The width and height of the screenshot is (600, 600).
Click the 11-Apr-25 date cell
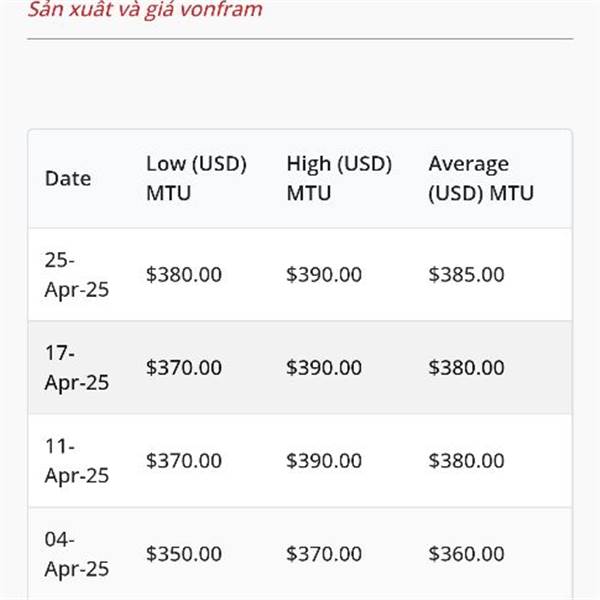pyautogui.click(x=77, y=461)
